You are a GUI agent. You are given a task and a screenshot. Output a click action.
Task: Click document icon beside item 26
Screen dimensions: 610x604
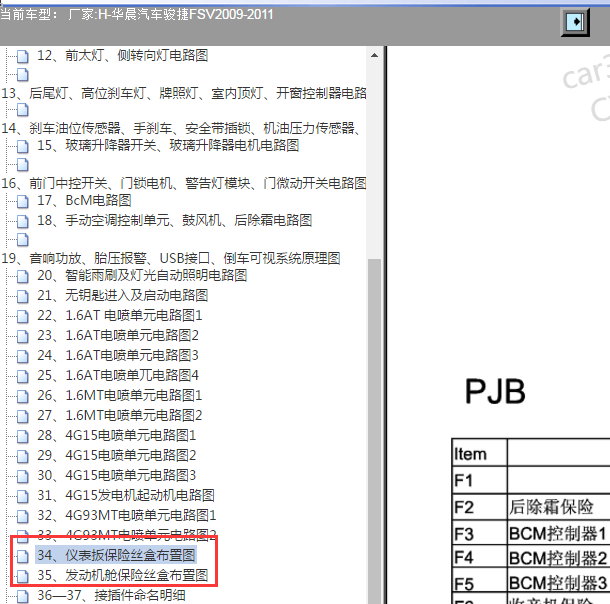(23, 396)
